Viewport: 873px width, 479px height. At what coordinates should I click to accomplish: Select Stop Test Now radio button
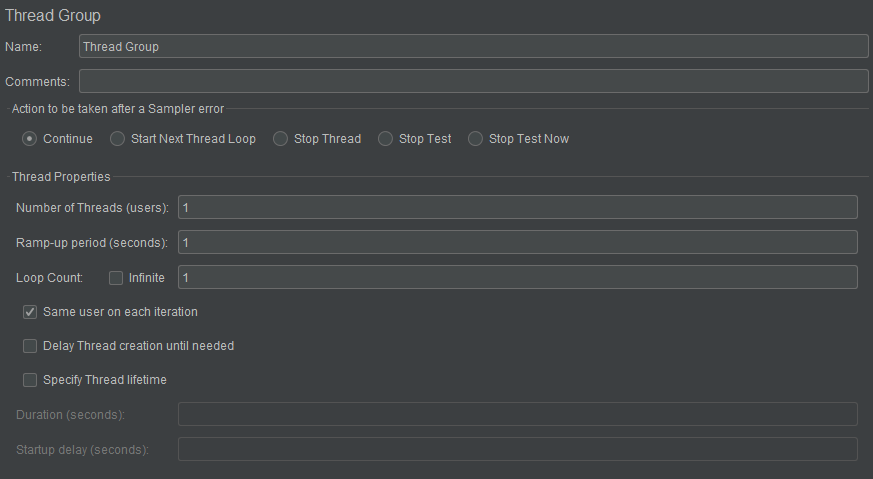click(475, 139)
